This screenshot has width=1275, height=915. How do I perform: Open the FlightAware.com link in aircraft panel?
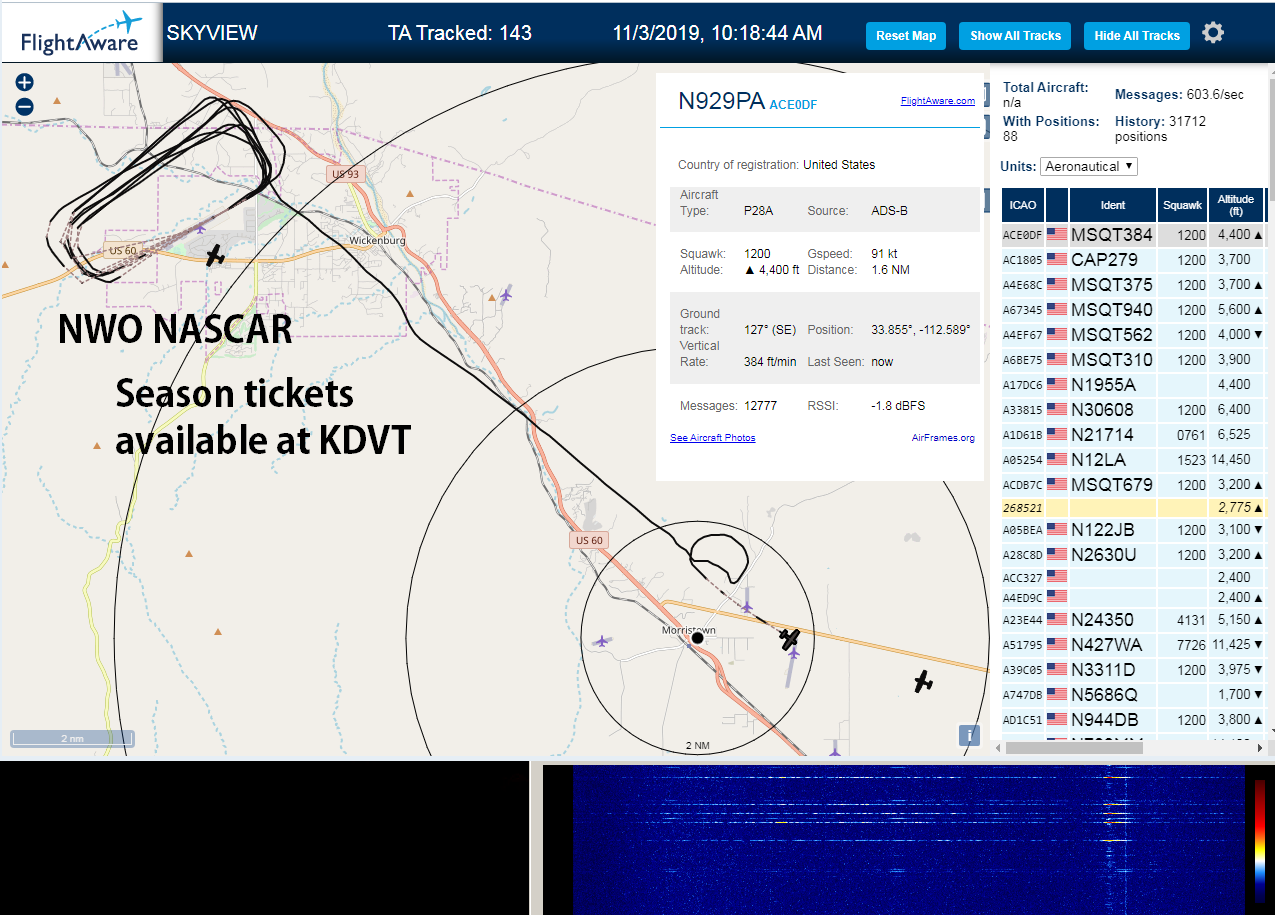coord(937,101)
